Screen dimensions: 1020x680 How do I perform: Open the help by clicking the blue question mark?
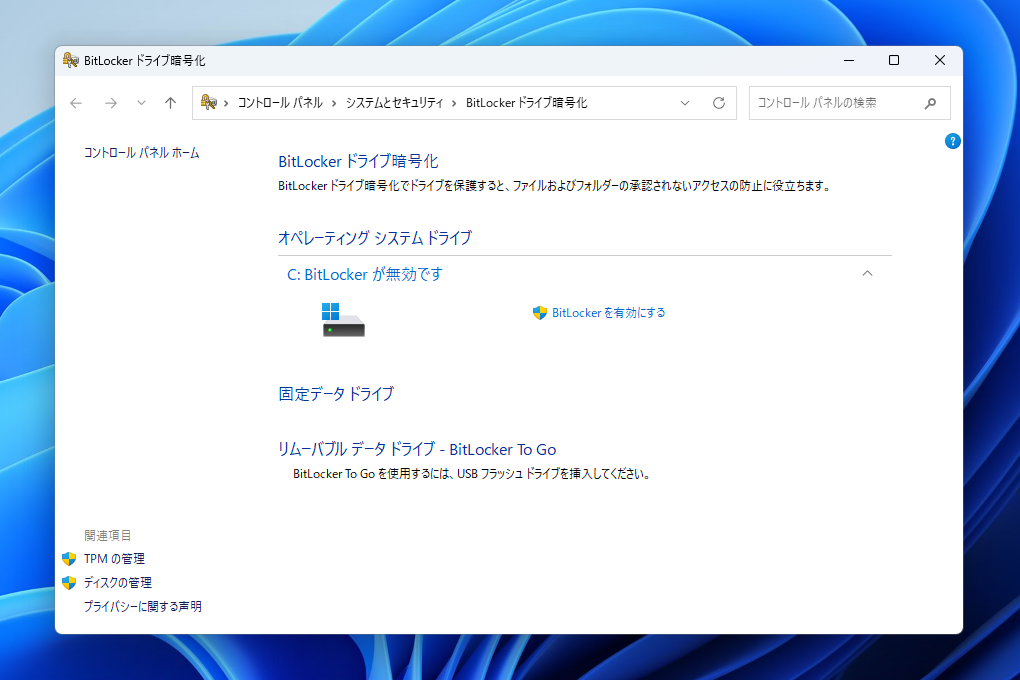[952, 141]
